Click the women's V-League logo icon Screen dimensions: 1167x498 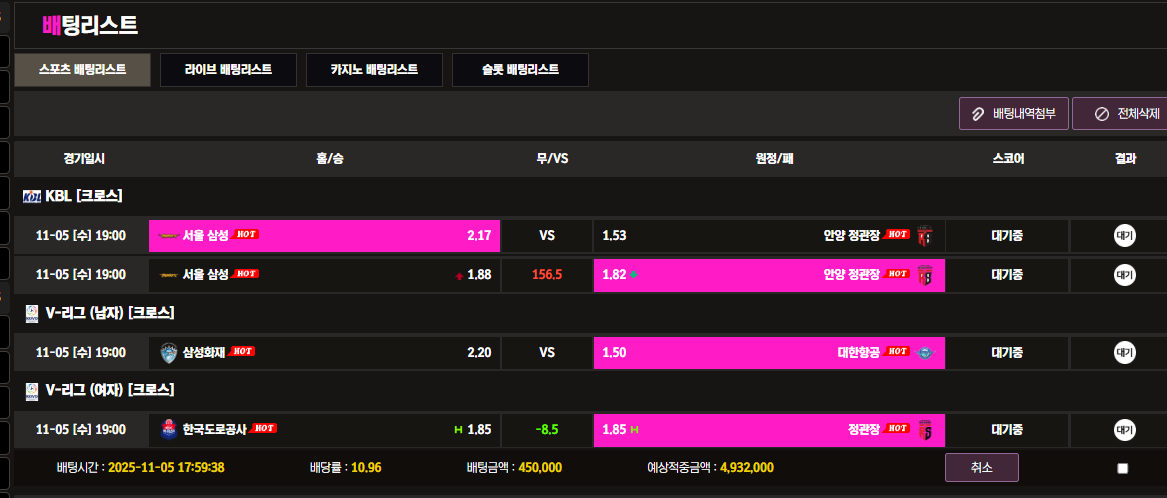point(31,390)
